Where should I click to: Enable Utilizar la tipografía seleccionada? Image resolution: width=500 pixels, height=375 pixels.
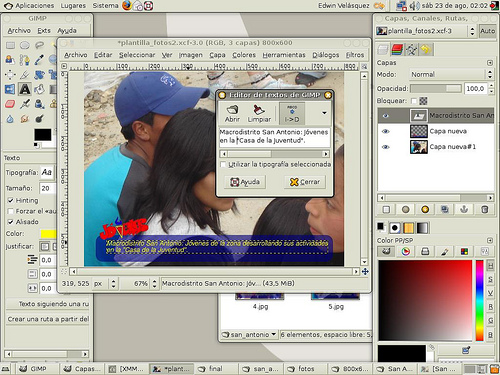223,164
